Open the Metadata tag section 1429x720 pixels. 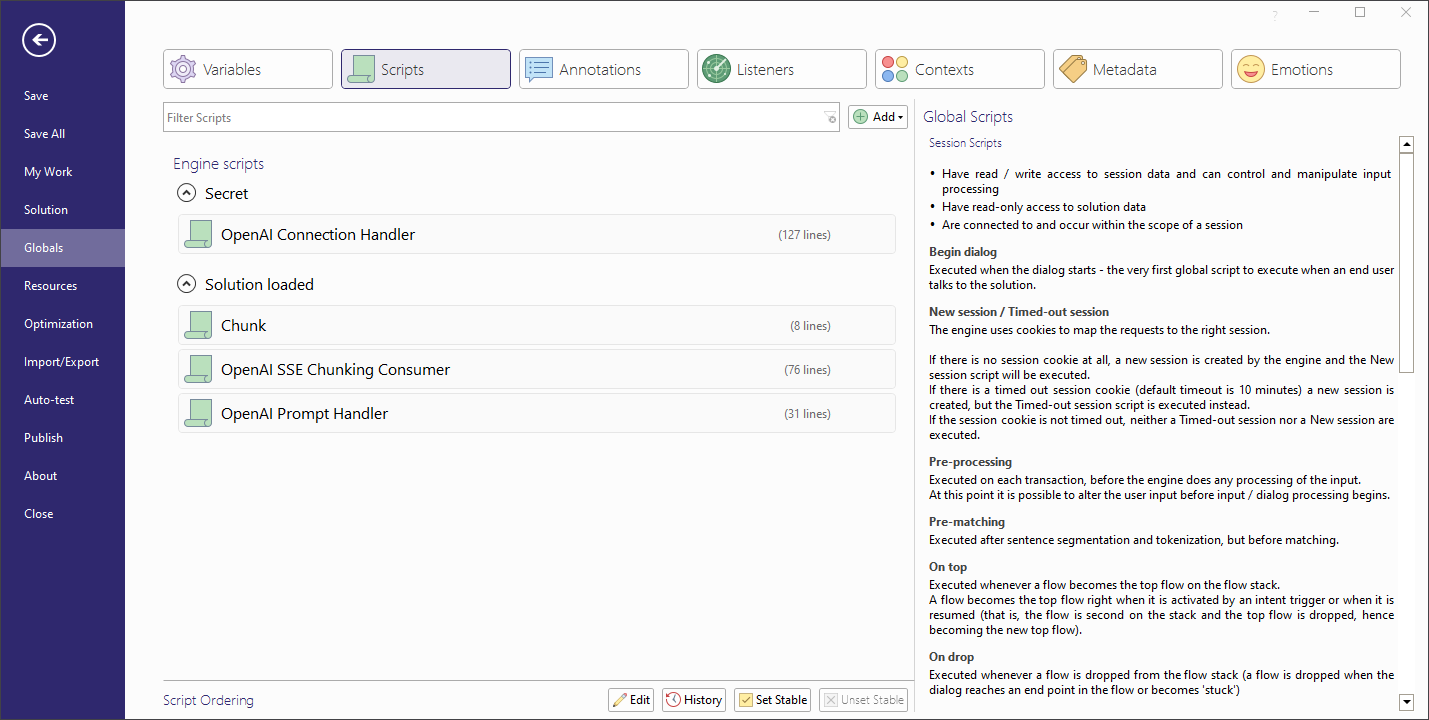coord(1137,70)
